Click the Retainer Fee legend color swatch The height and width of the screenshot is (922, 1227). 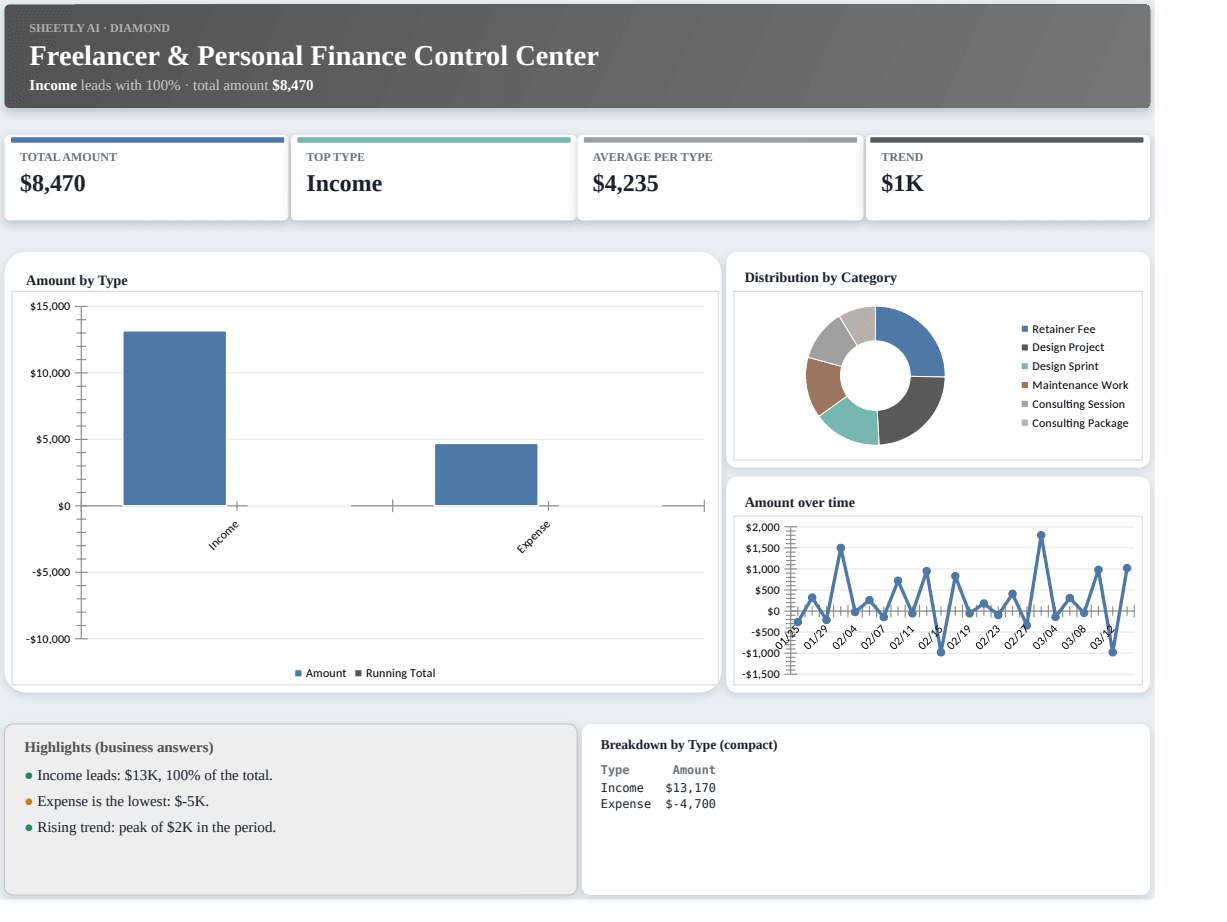point(1024,329)
